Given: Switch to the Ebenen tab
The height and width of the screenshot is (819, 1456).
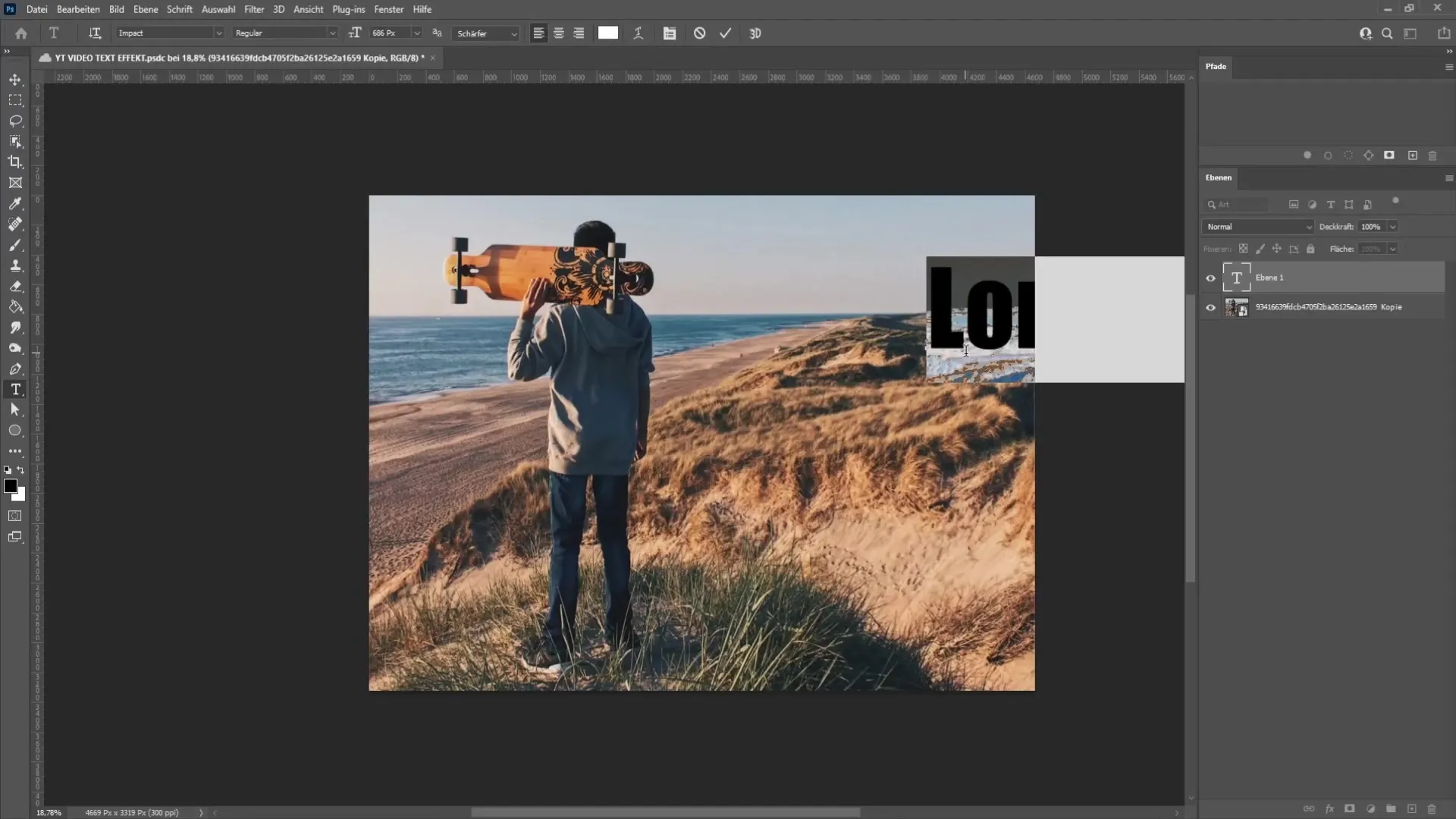Looking at the screenshot, I should (1219, 178).
